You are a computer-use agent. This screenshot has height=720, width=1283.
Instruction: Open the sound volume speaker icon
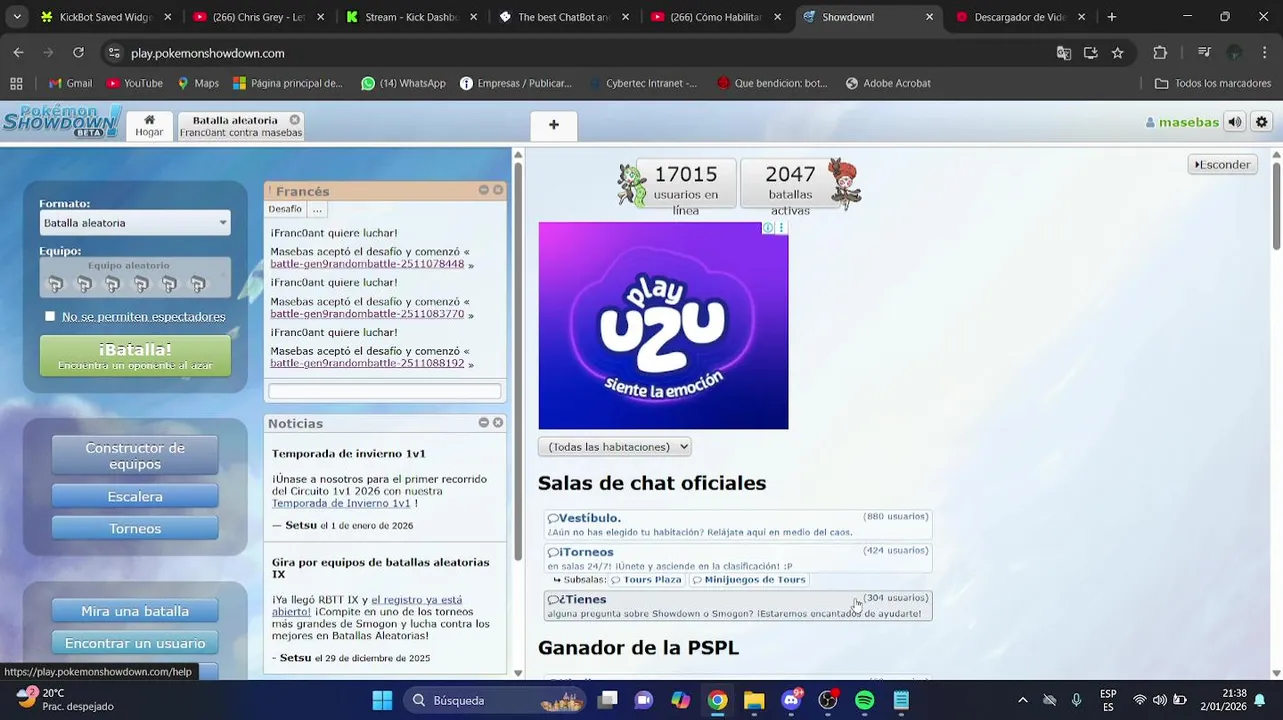(x=1235, y=122)
